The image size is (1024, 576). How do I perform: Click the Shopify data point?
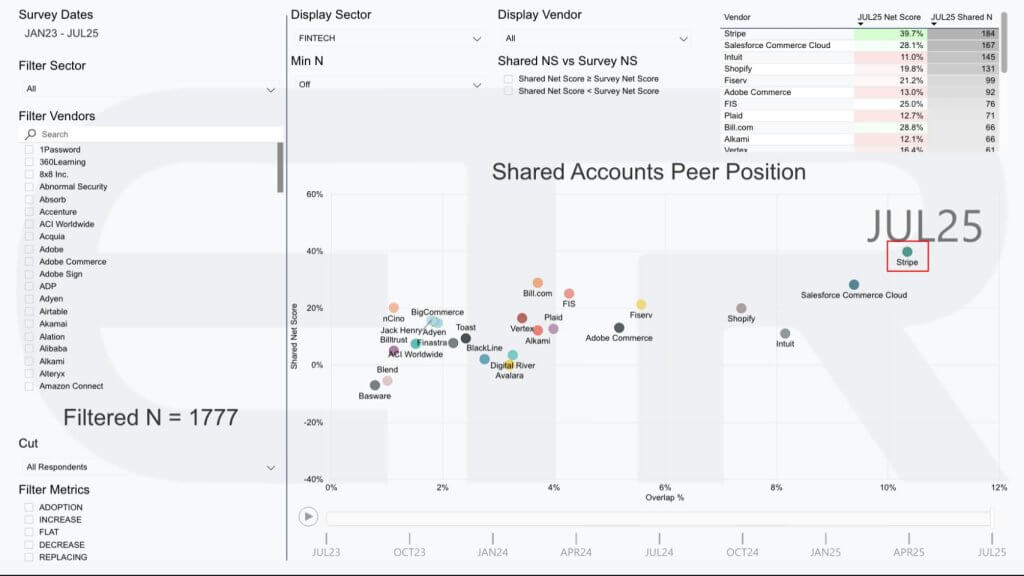coord(741,309)
